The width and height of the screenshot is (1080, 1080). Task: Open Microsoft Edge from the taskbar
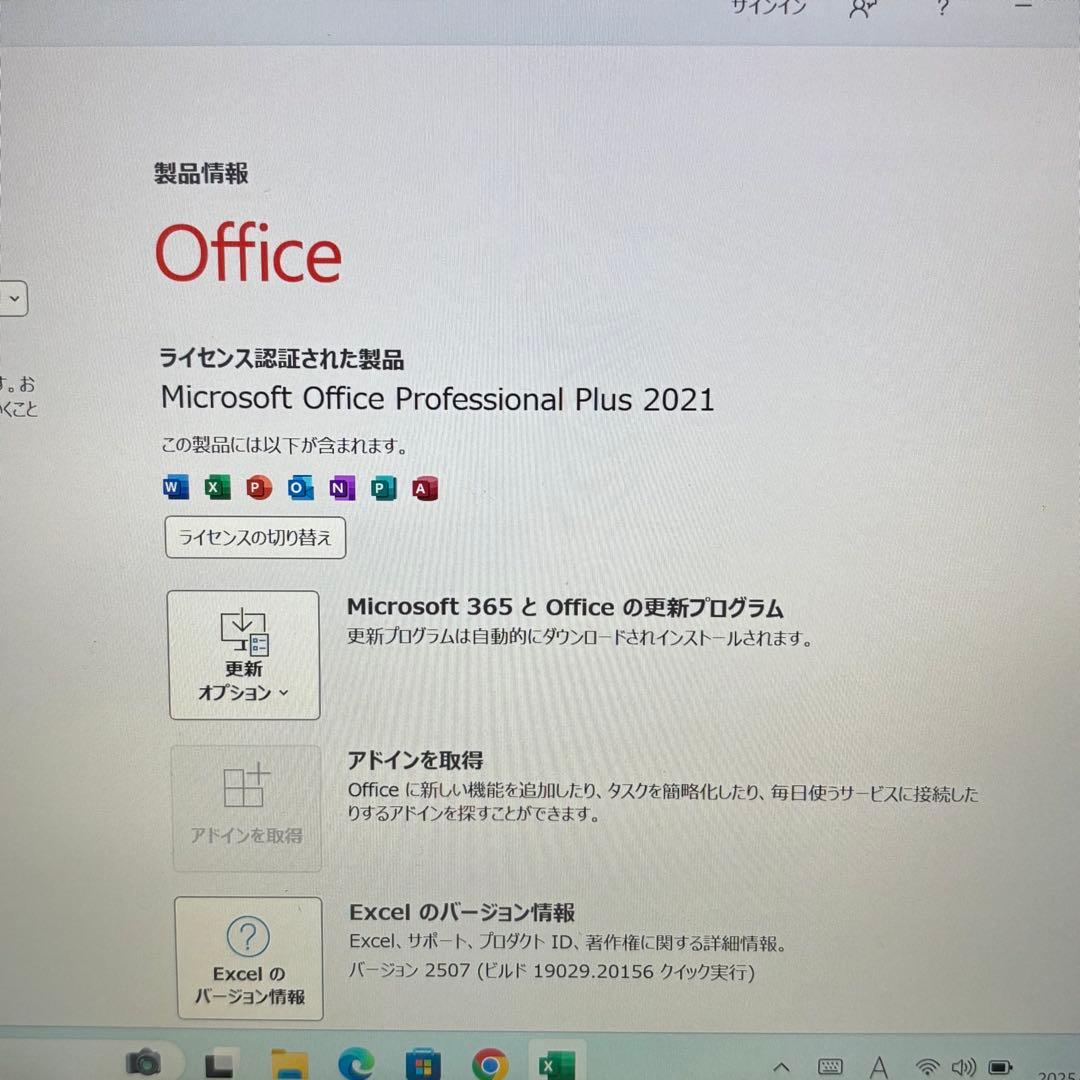355,1063
